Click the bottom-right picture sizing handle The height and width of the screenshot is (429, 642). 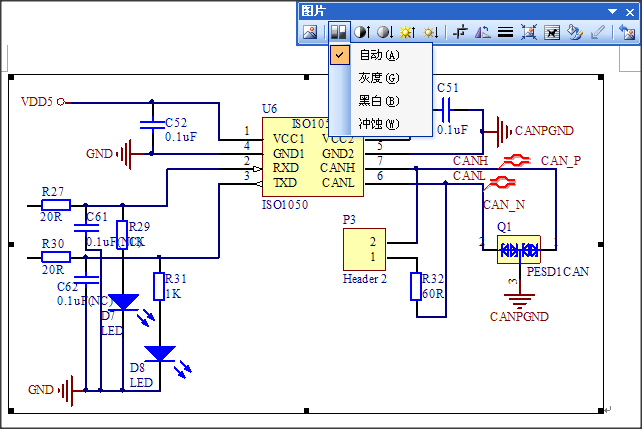[601, 411]
